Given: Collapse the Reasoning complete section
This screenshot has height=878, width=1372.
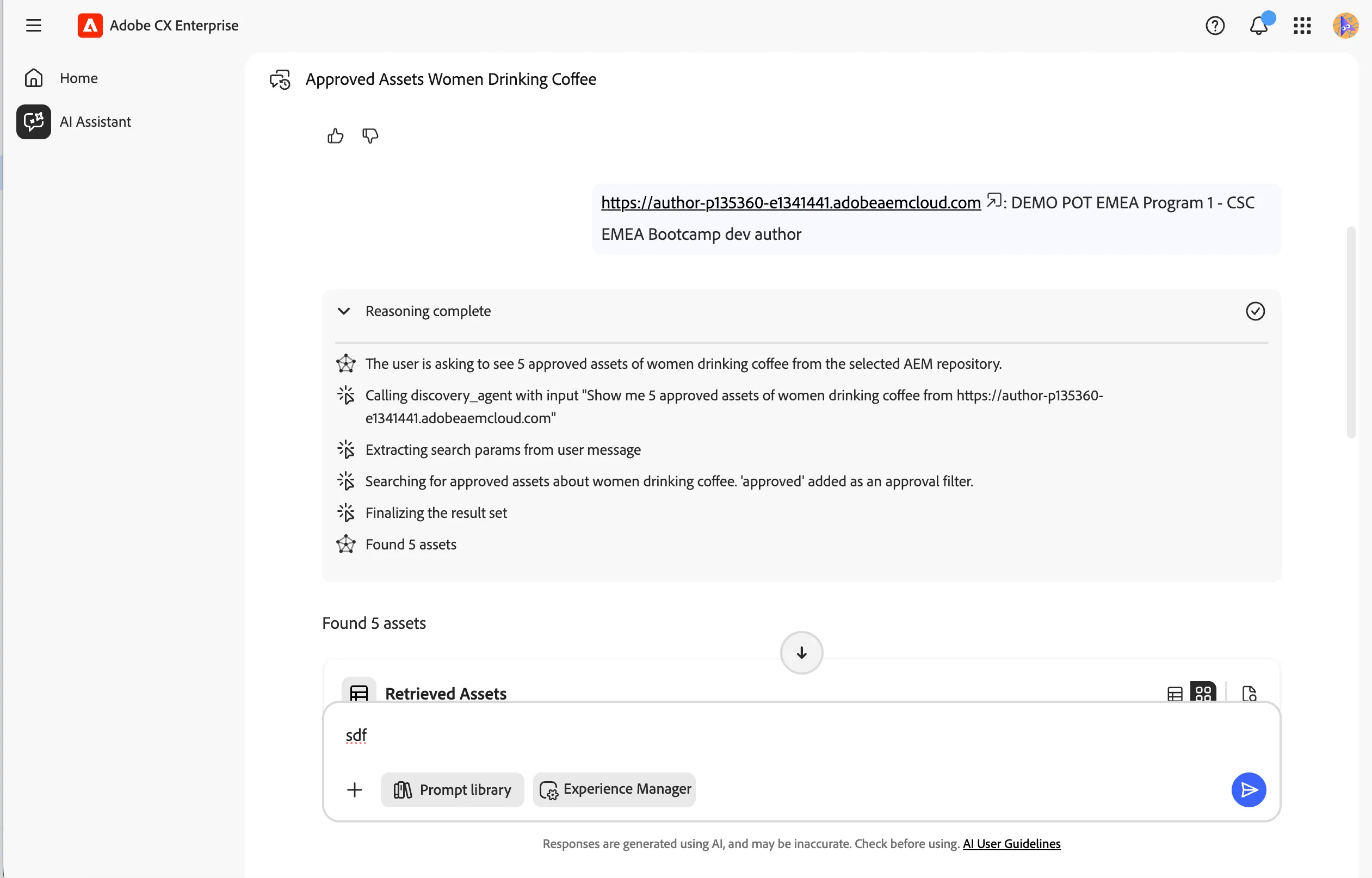Looking at the screenshot, I should (344, 311).
